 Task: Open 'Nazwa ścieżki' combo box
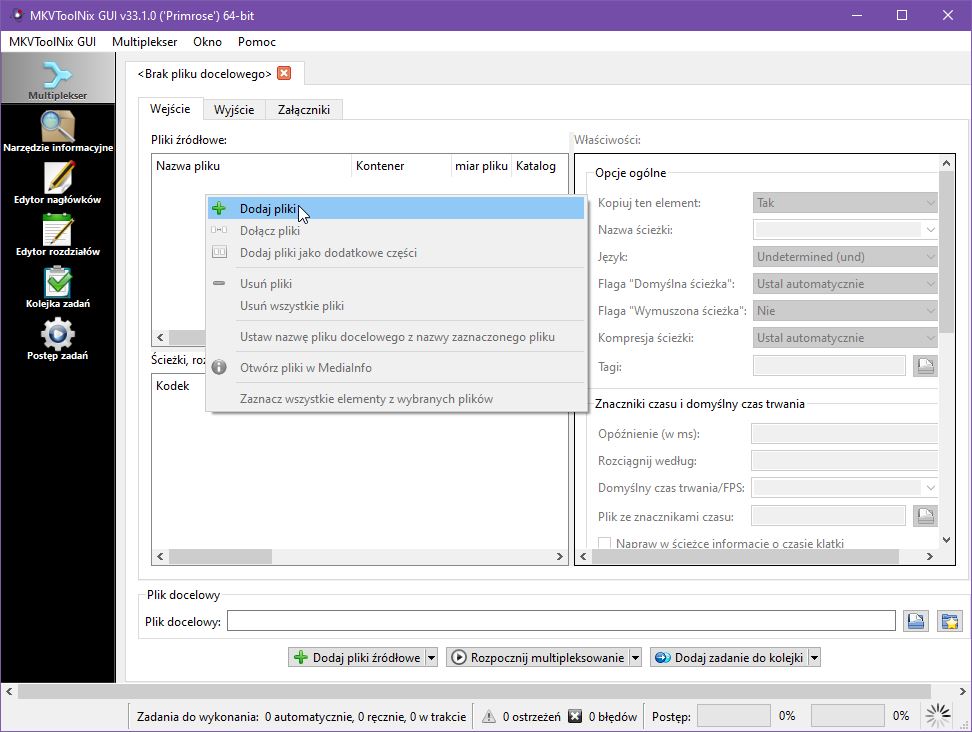tap(845, 229)
